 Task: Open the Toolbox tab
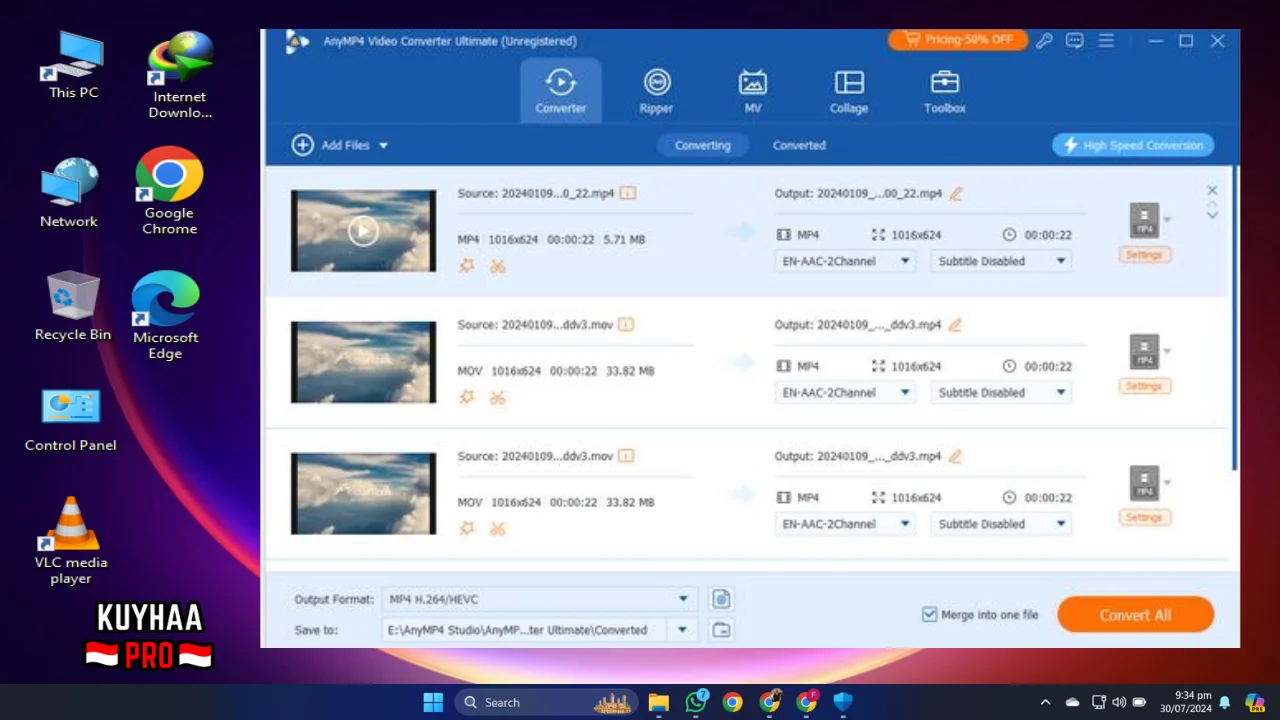(944, 91)
